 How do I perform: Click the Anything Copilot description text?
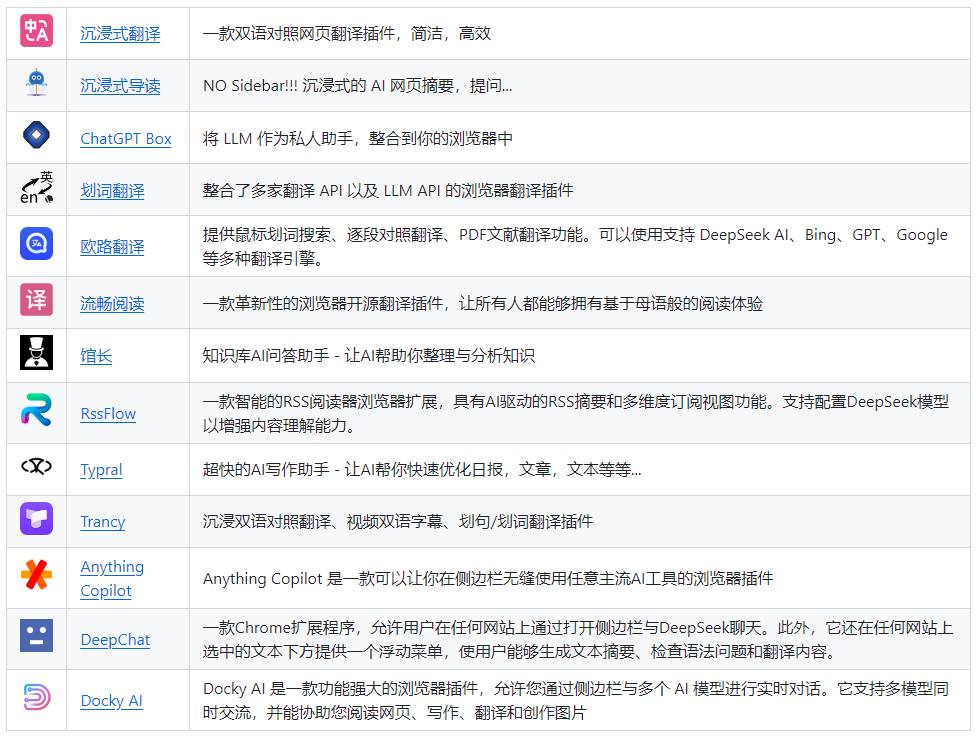[488, 578]
